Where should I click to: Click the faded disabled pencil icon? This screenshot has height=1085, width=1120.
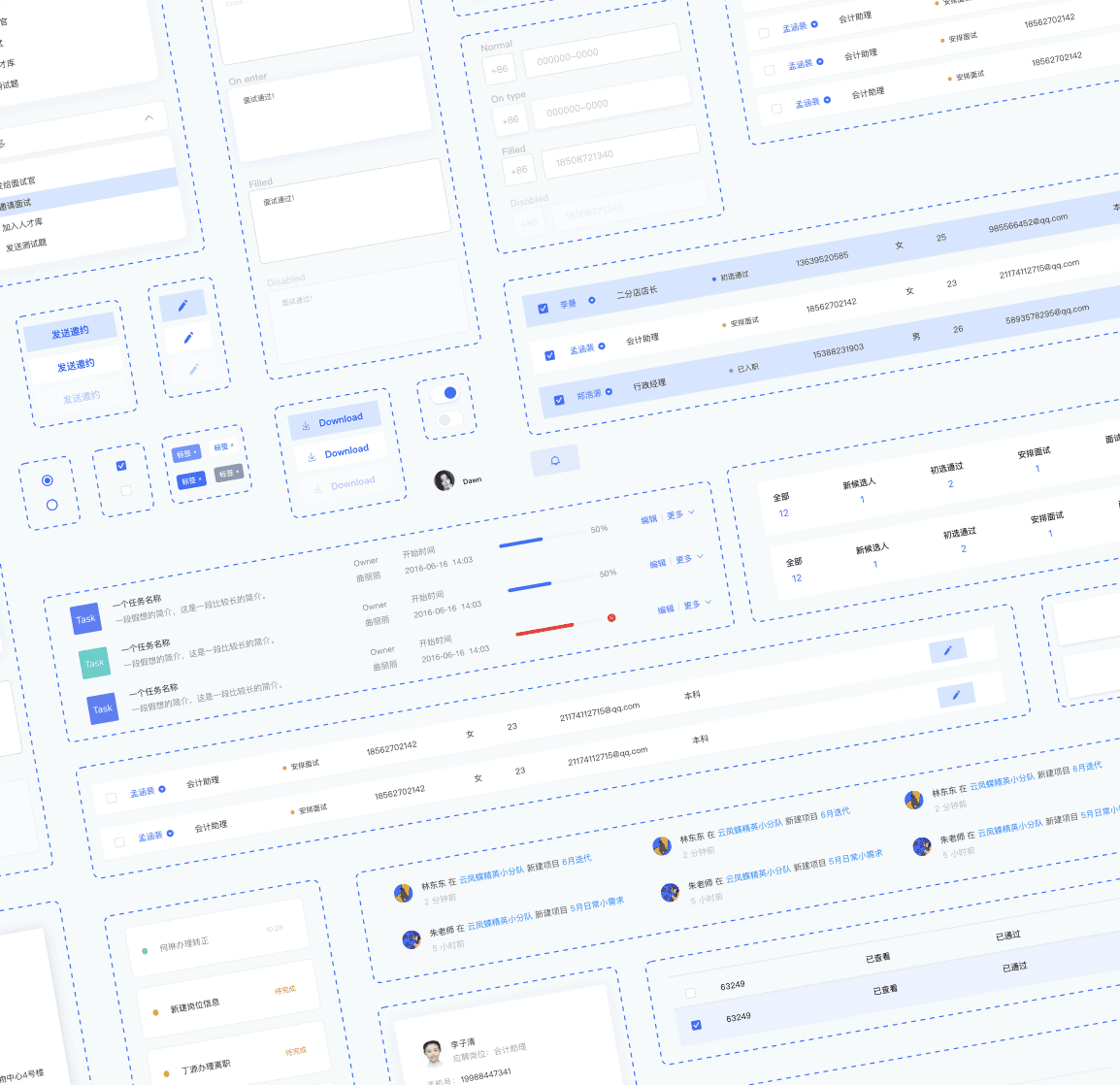pyautogui.click(x=194, y=370)
